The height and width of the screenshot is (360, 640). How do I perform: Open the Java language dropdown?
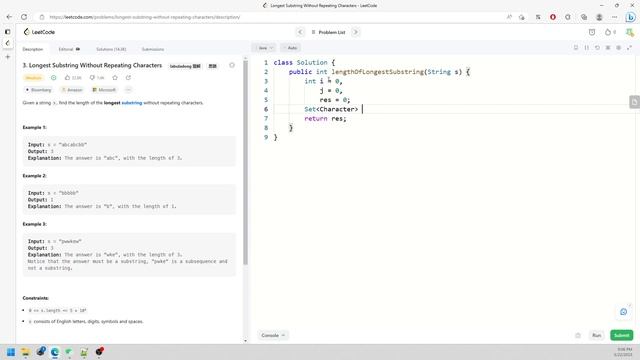click(x=264, y=48)
